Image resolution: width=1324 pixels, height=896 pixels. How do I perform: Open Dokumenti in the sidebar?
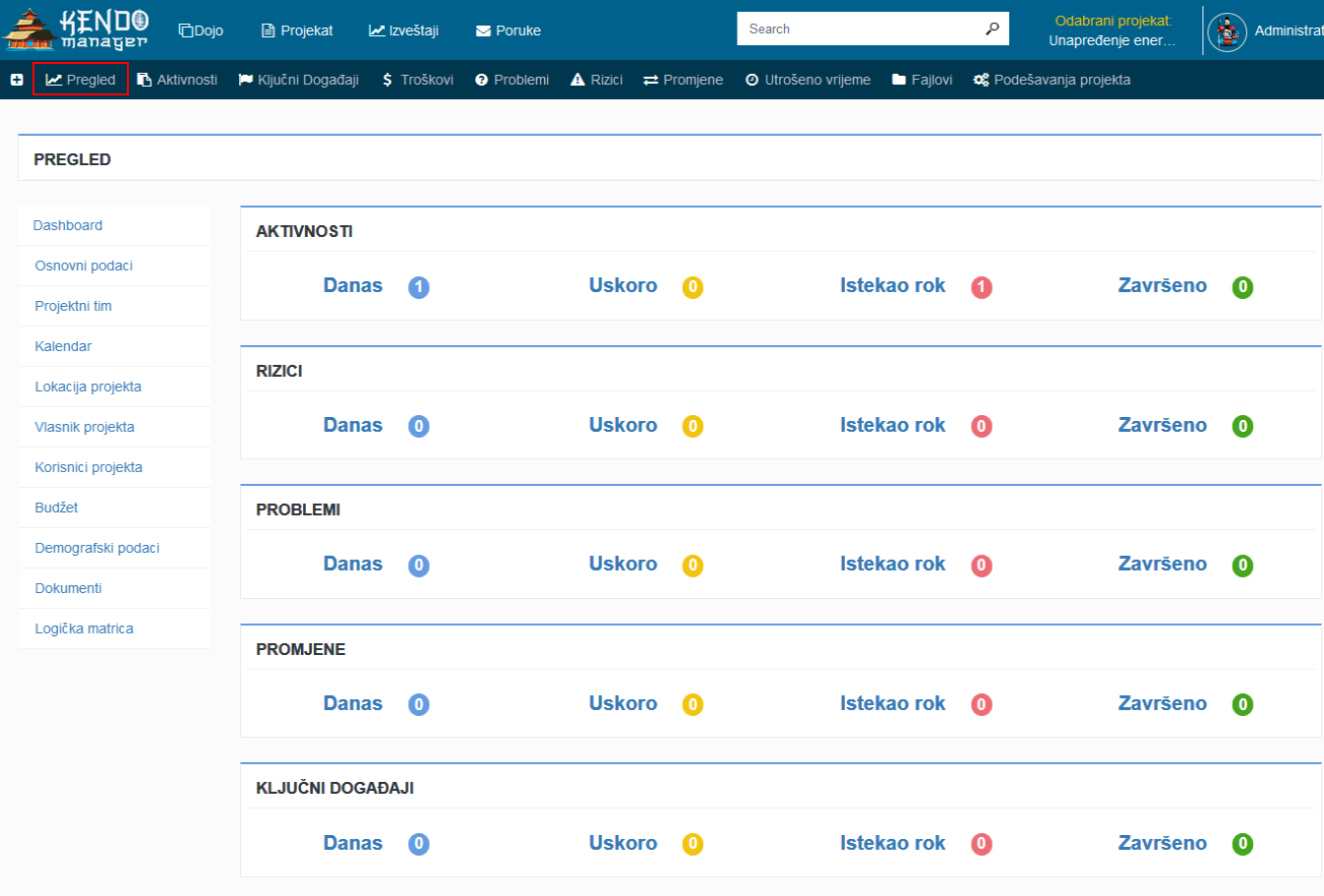pyautogui.click(x=69, y=588)
